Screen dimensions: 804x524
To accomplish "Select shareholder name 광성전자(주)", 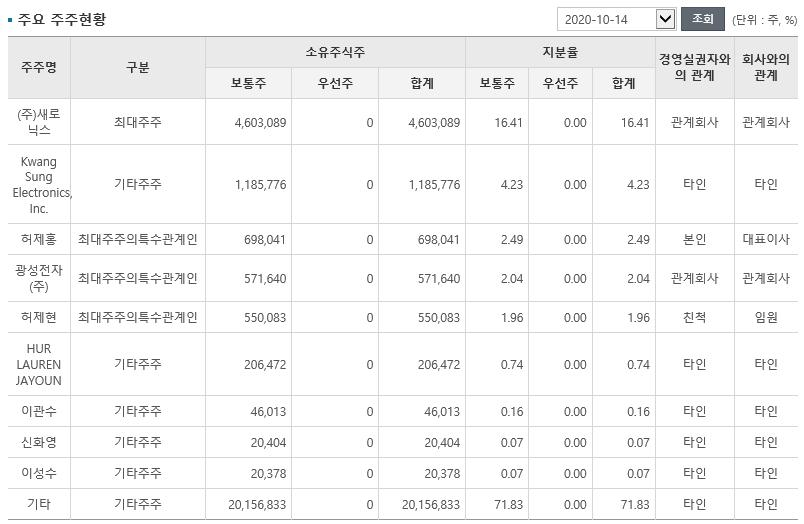I will point(39,278).
